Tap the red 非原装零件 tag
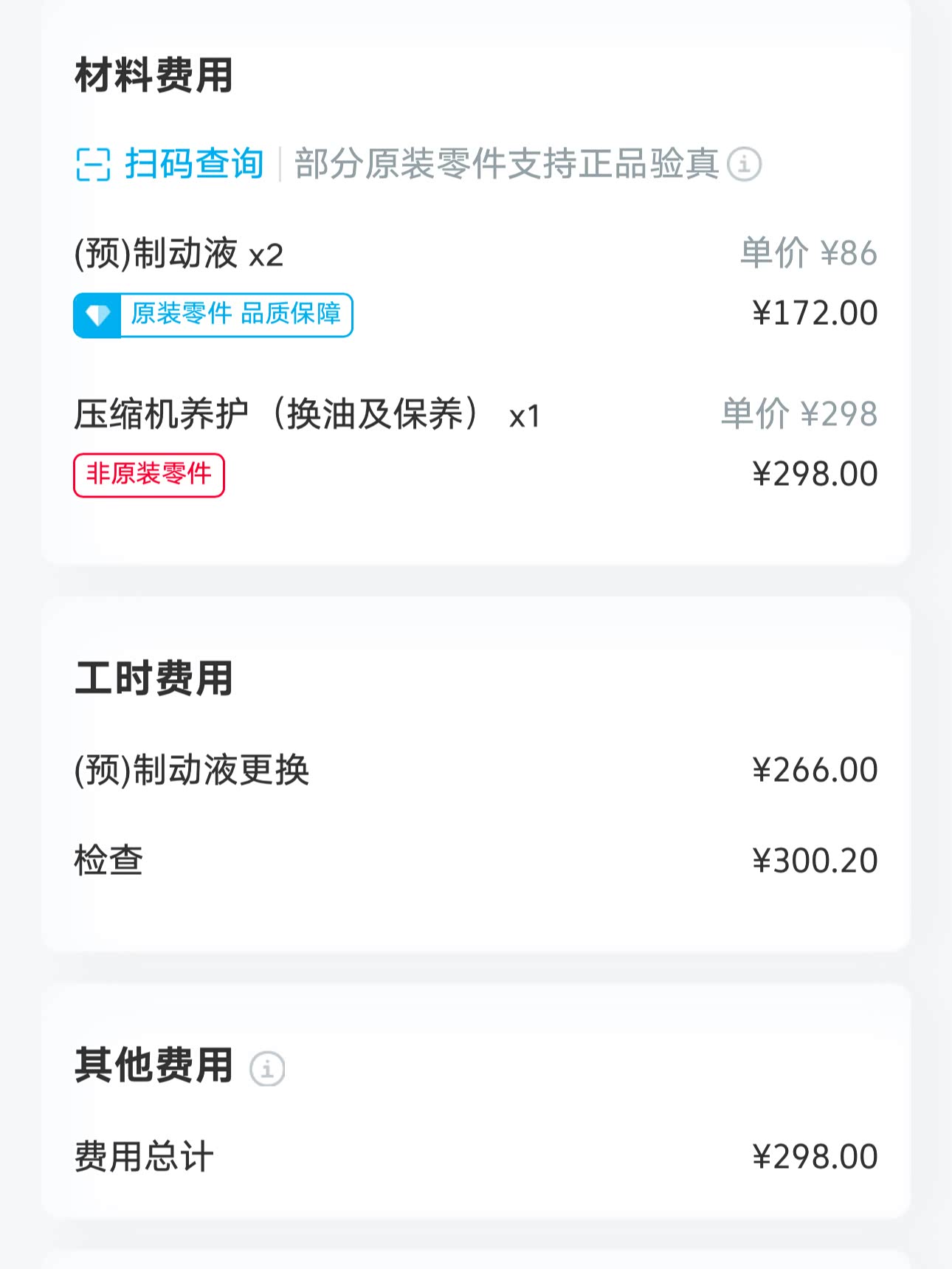Image resolution: width=952 pixels, height=1269 pixels. click(x=149, y=475)
